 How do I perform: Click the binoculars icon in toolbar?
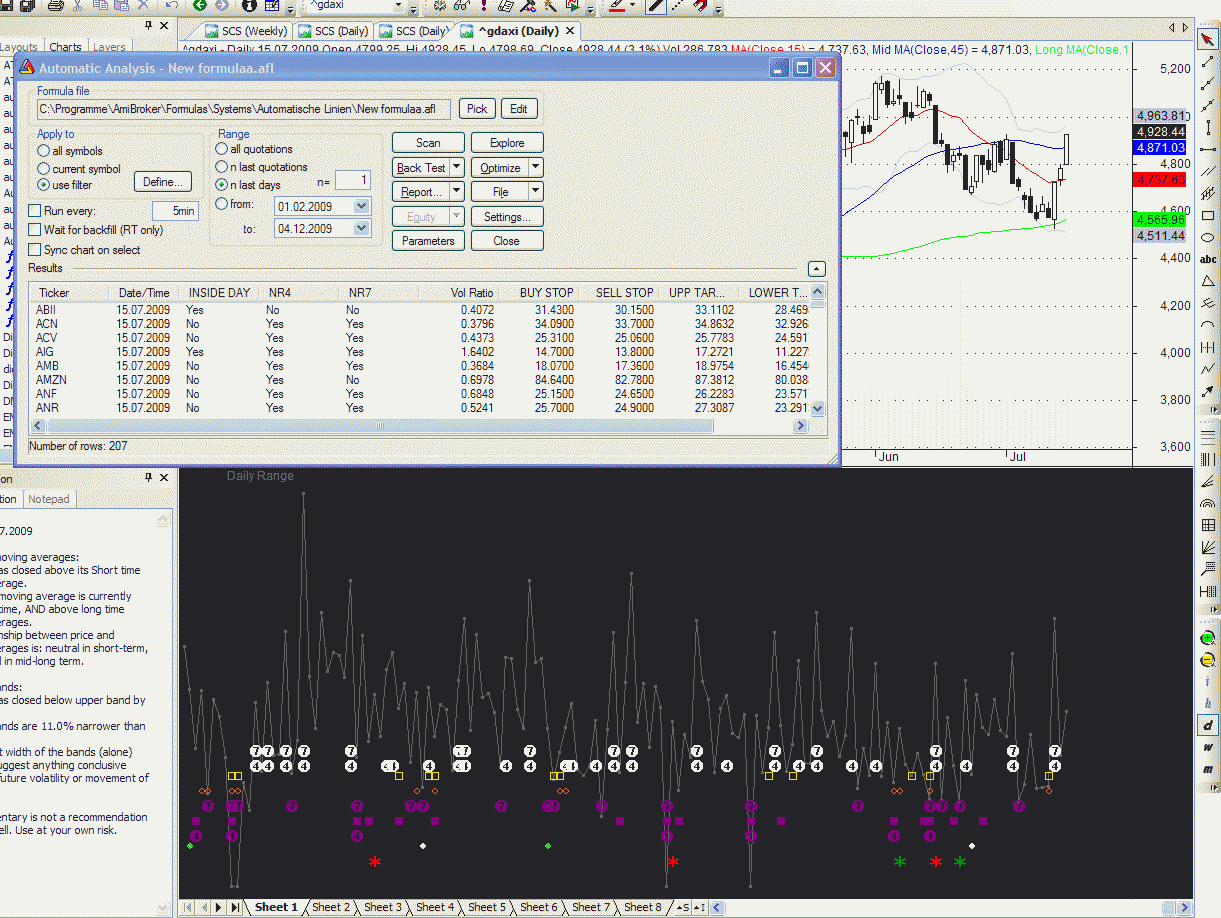[464, 6]
